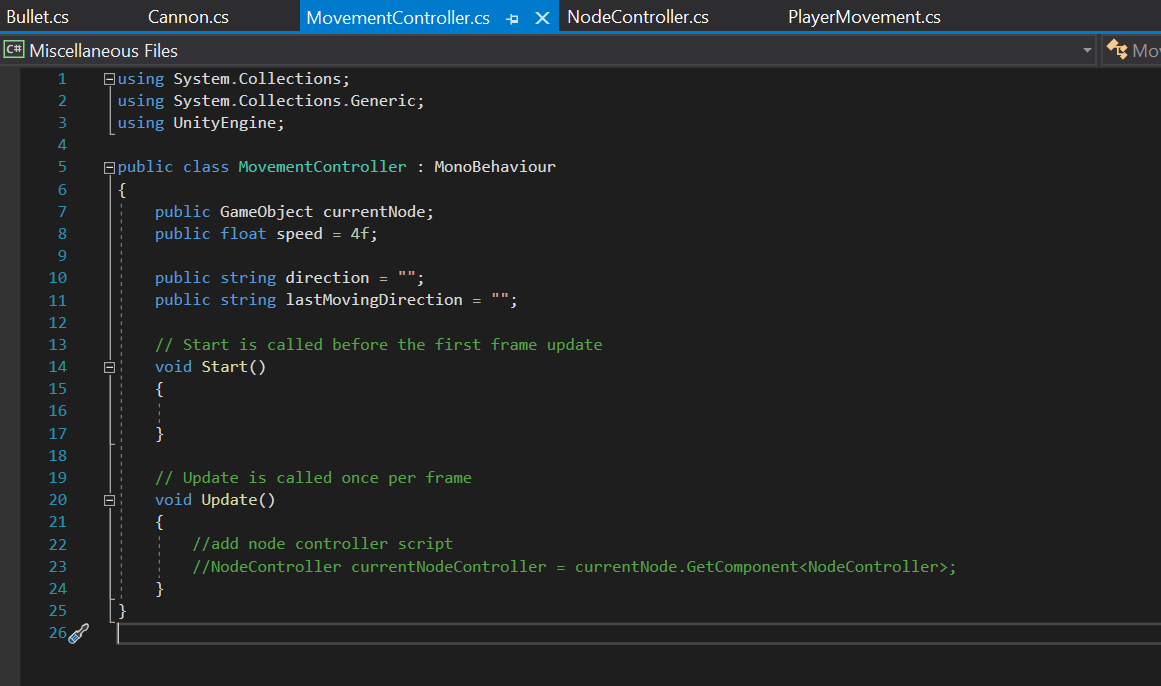Viewport: 1161px width, 686px height.
Task: Collapse the MovementController class region
Action: [x=109, y=167]
